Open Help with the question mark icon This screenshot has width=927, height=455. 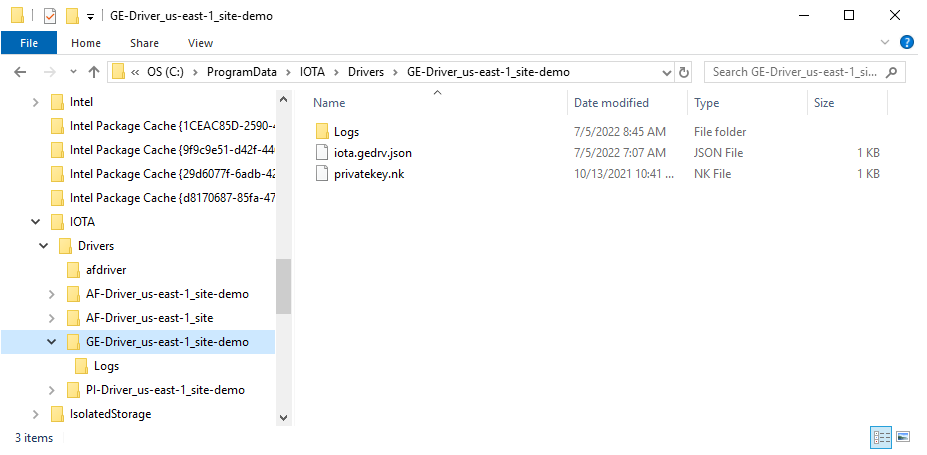click(906, 42)
